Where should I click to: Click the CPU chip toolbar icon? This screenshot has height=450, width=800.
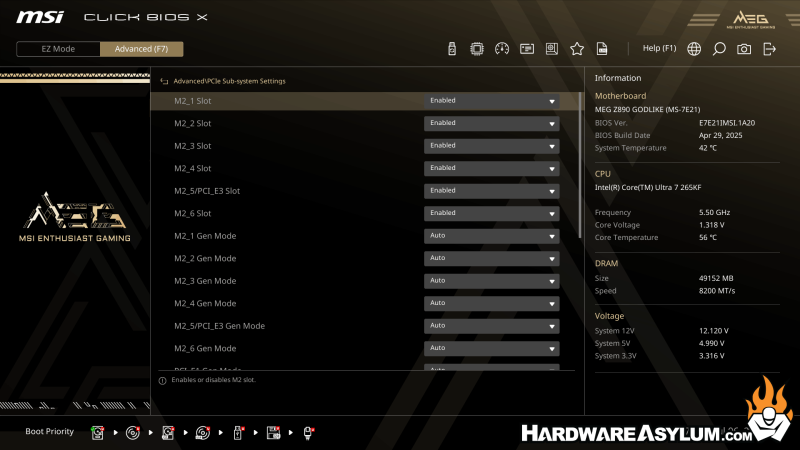coord(477,49)
